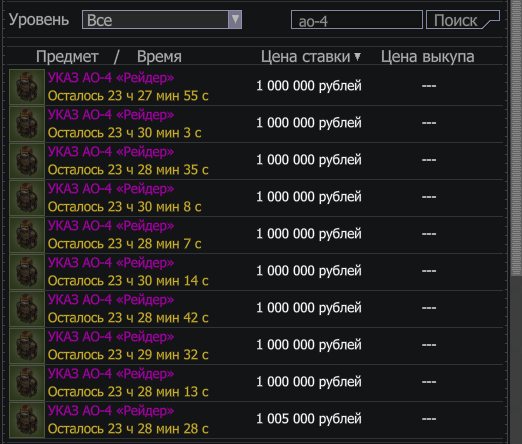Focus the search field containing ао-4
Viewport: 522px width, 444px height.
357,20
